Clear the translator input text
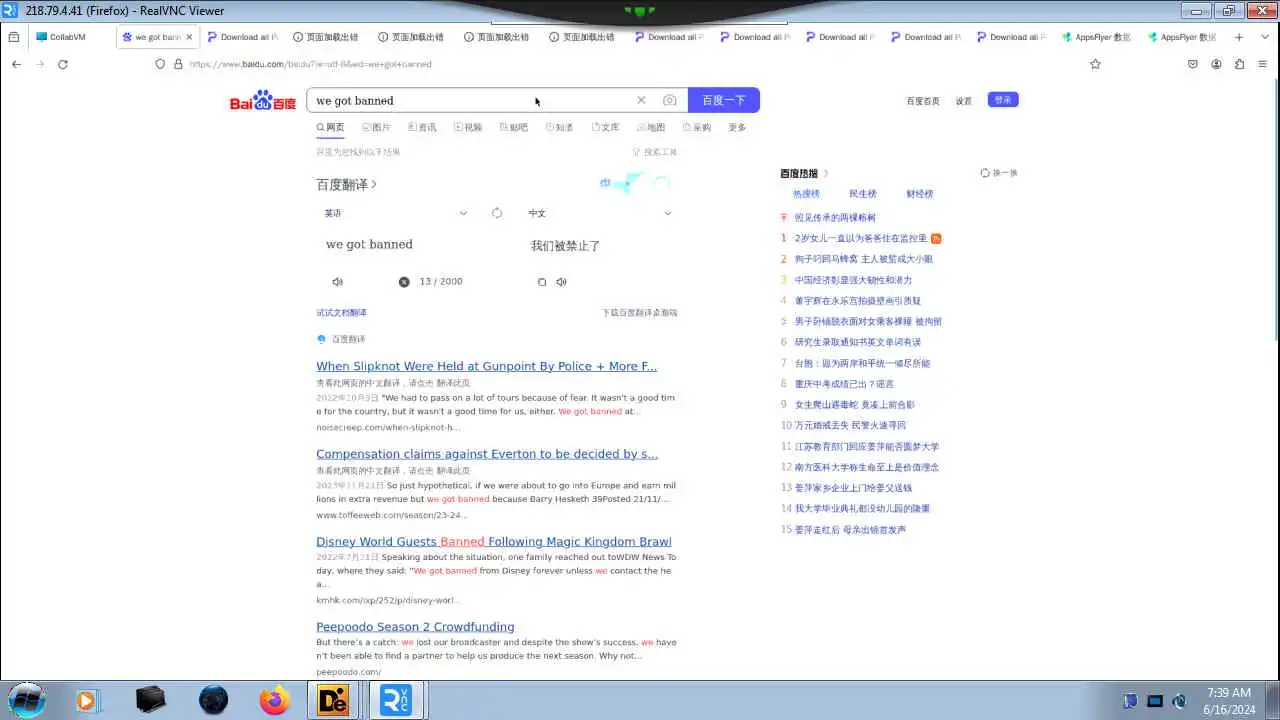1280x720 pixels. 404,282
